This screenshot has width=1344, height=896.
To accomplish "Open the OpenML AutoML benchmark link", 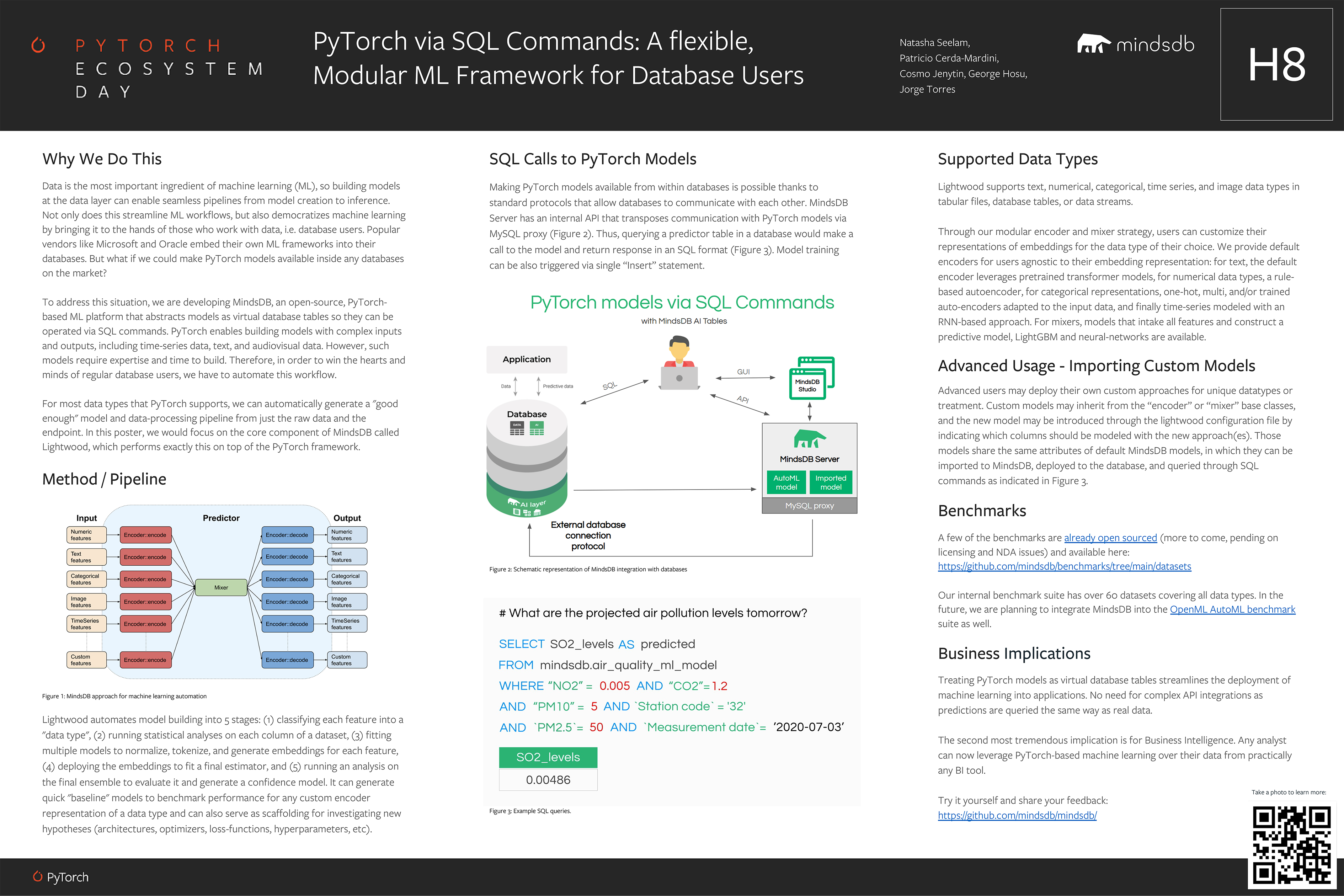I will 1232,609.
